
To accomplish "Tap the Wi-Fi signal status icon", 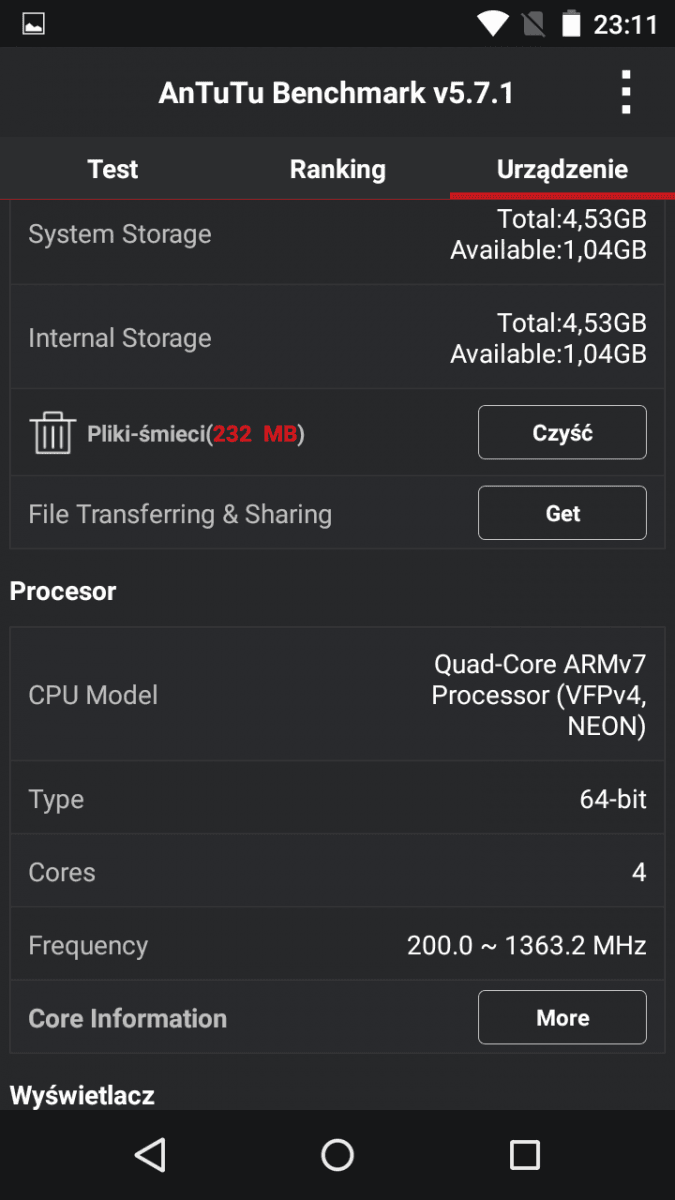I will point(492,23).
